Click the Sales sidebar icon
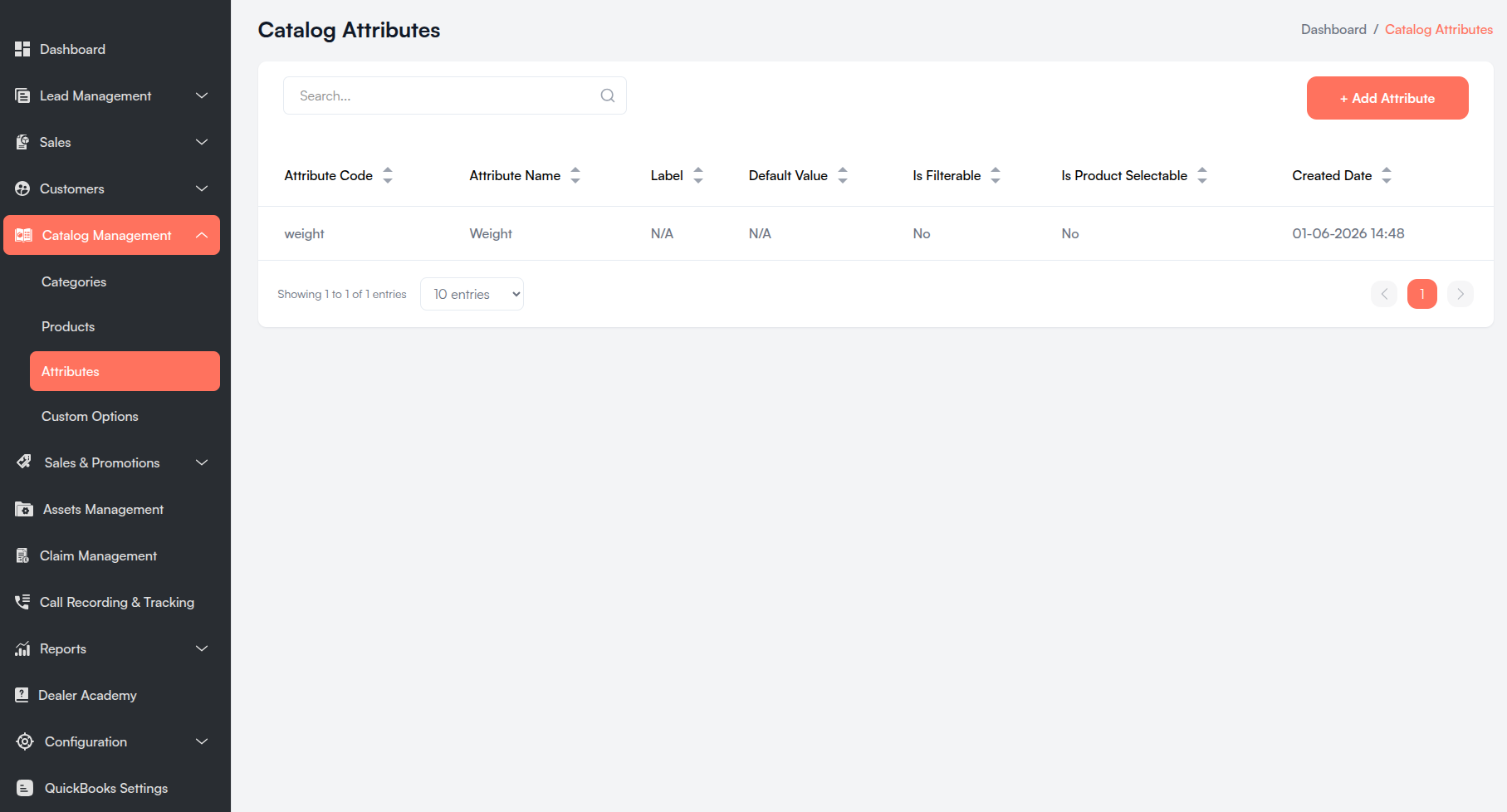Screen dimensions: 1507x812 point(22,142)
